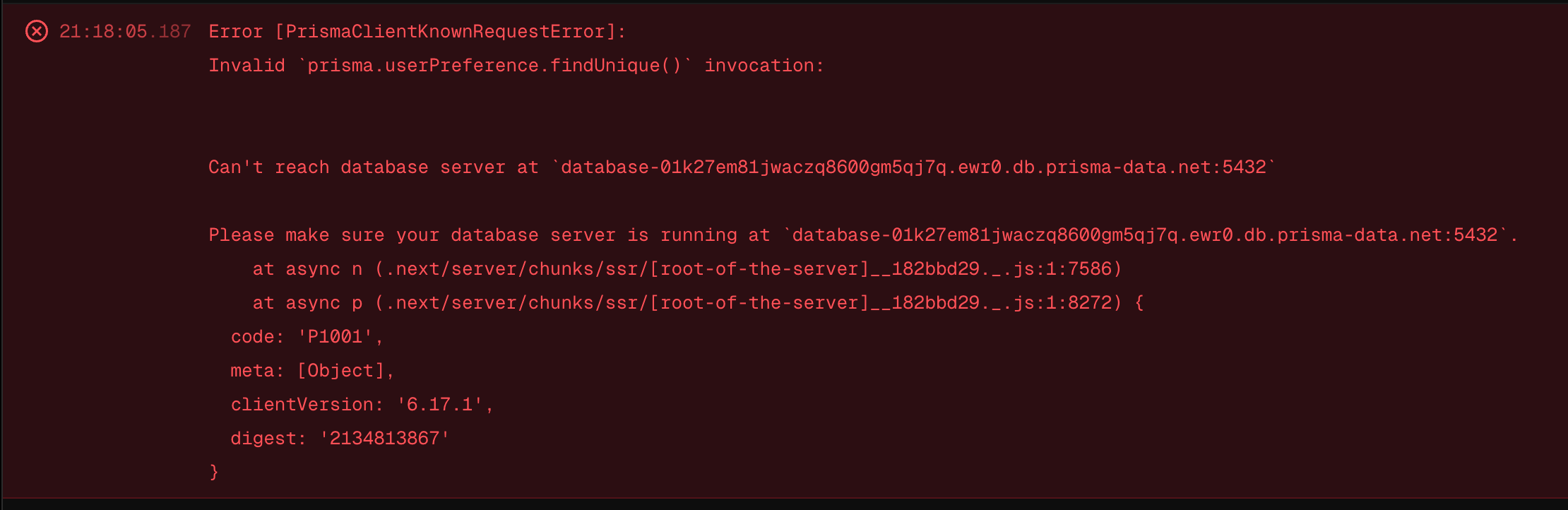The height and width of the screenshot is (510, 1568).
Task: Click the "at async n" stack frame label
Action: click(x=307, y=268)
